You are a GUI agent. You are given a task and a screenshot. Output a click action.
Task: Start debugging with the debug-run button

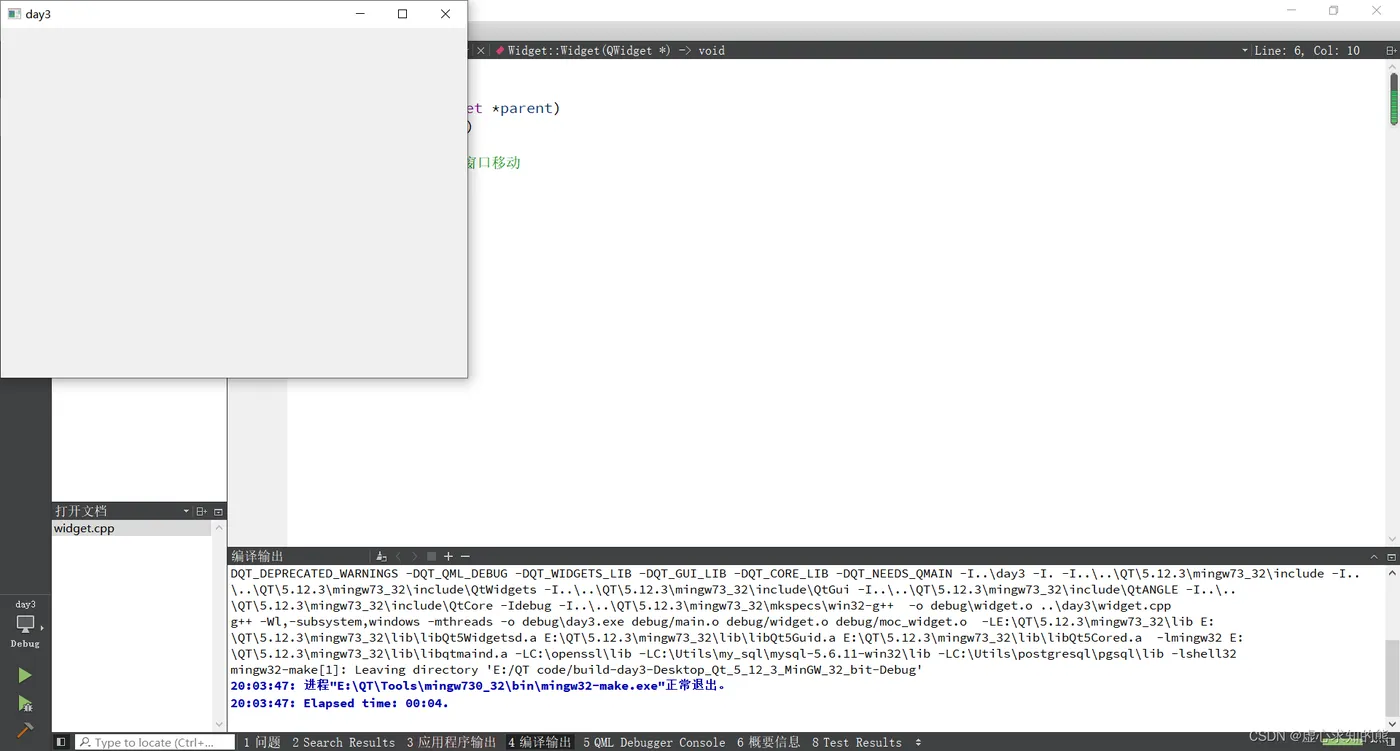(25, 703)
